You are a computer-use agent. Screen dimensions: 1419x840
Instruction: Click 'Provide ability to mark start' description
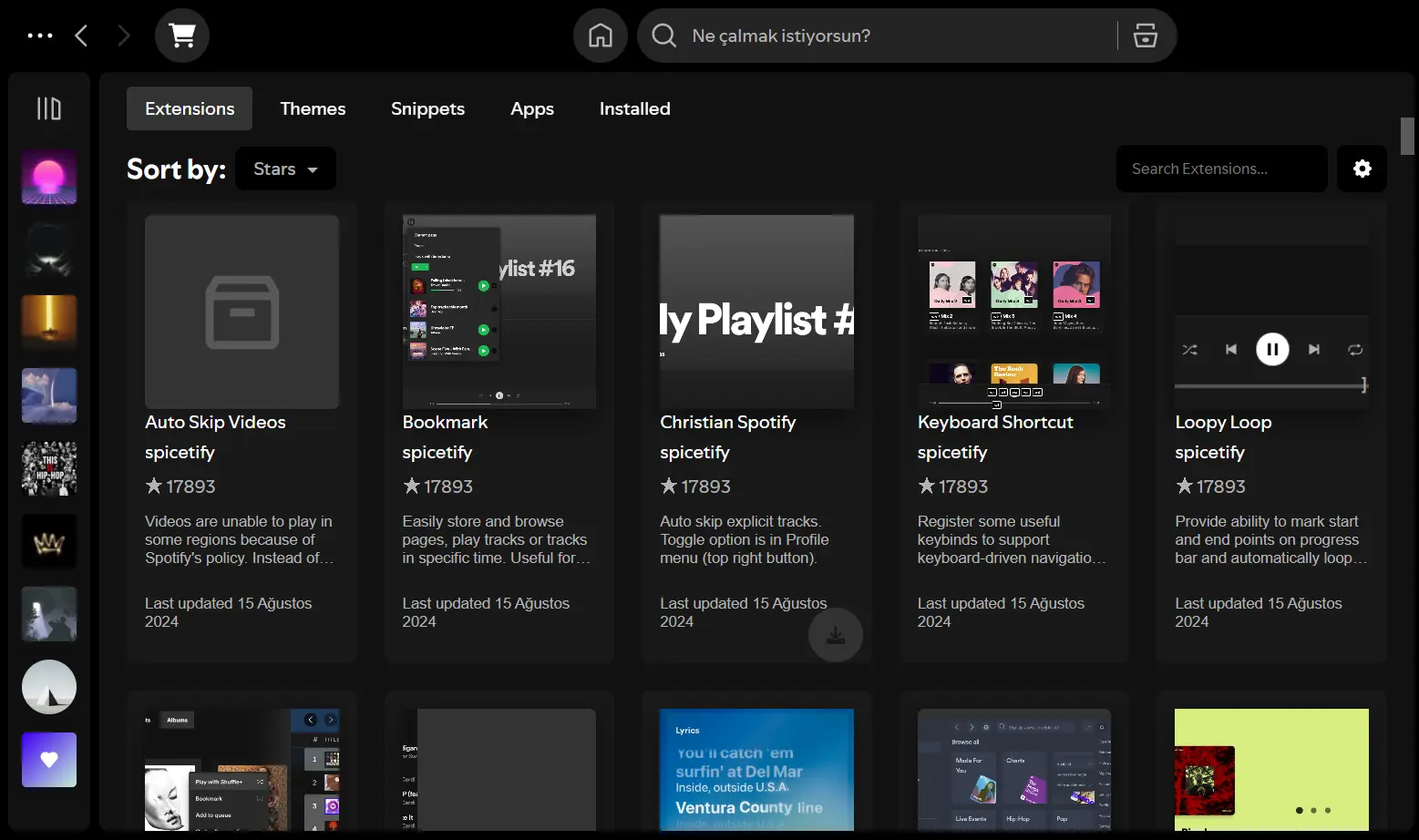click(x=1271, y=540)
